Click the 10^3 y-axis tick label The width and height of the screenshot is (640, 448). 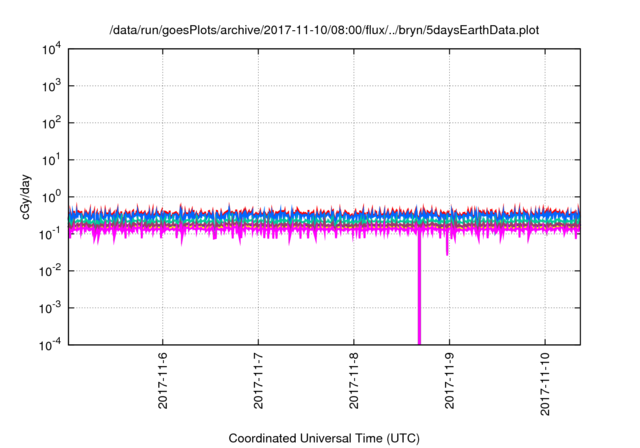tap(51, 86)
